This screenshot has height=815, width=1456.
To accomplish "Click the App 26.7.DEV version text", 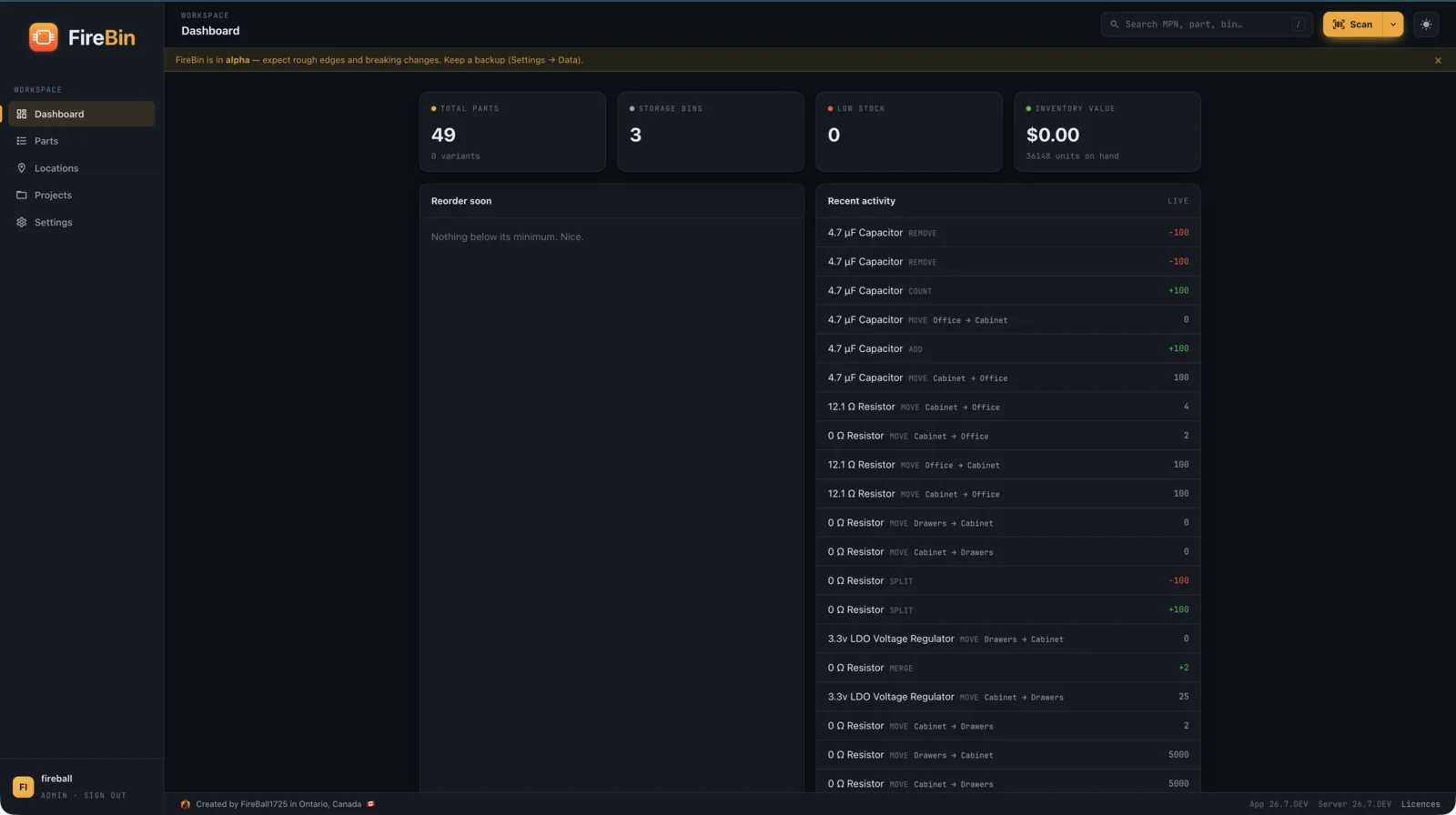I will [1279, 804].
